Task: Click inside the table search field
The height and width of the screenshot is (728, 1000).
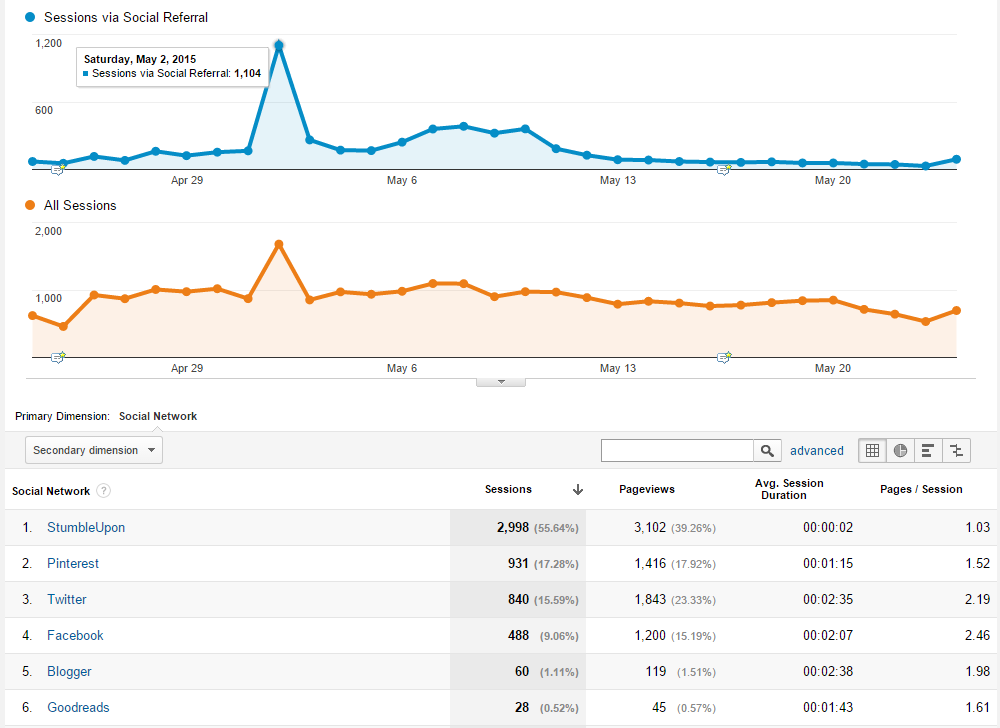Action: pos(677,451)
